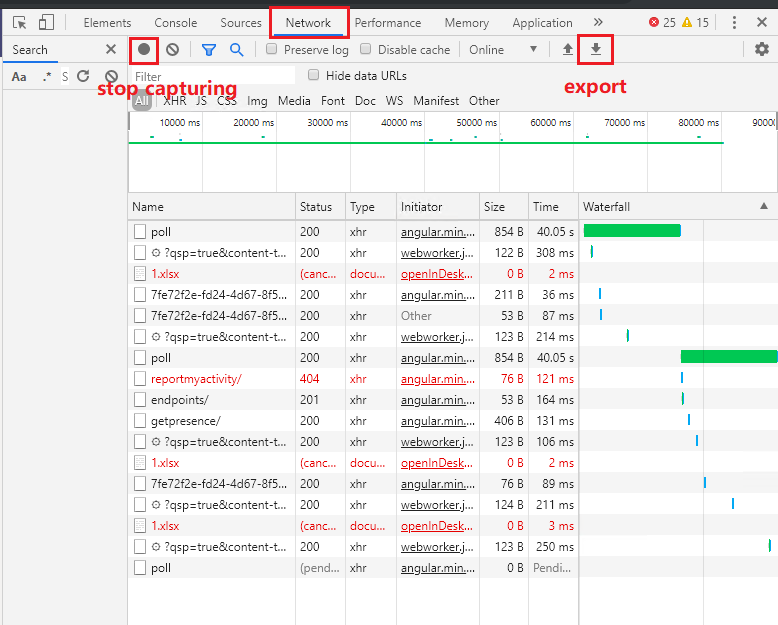This screenshot has height=625, width=778.
Task: Expand more DevTools tabs chevron
Action: click(x=598, y=22)
